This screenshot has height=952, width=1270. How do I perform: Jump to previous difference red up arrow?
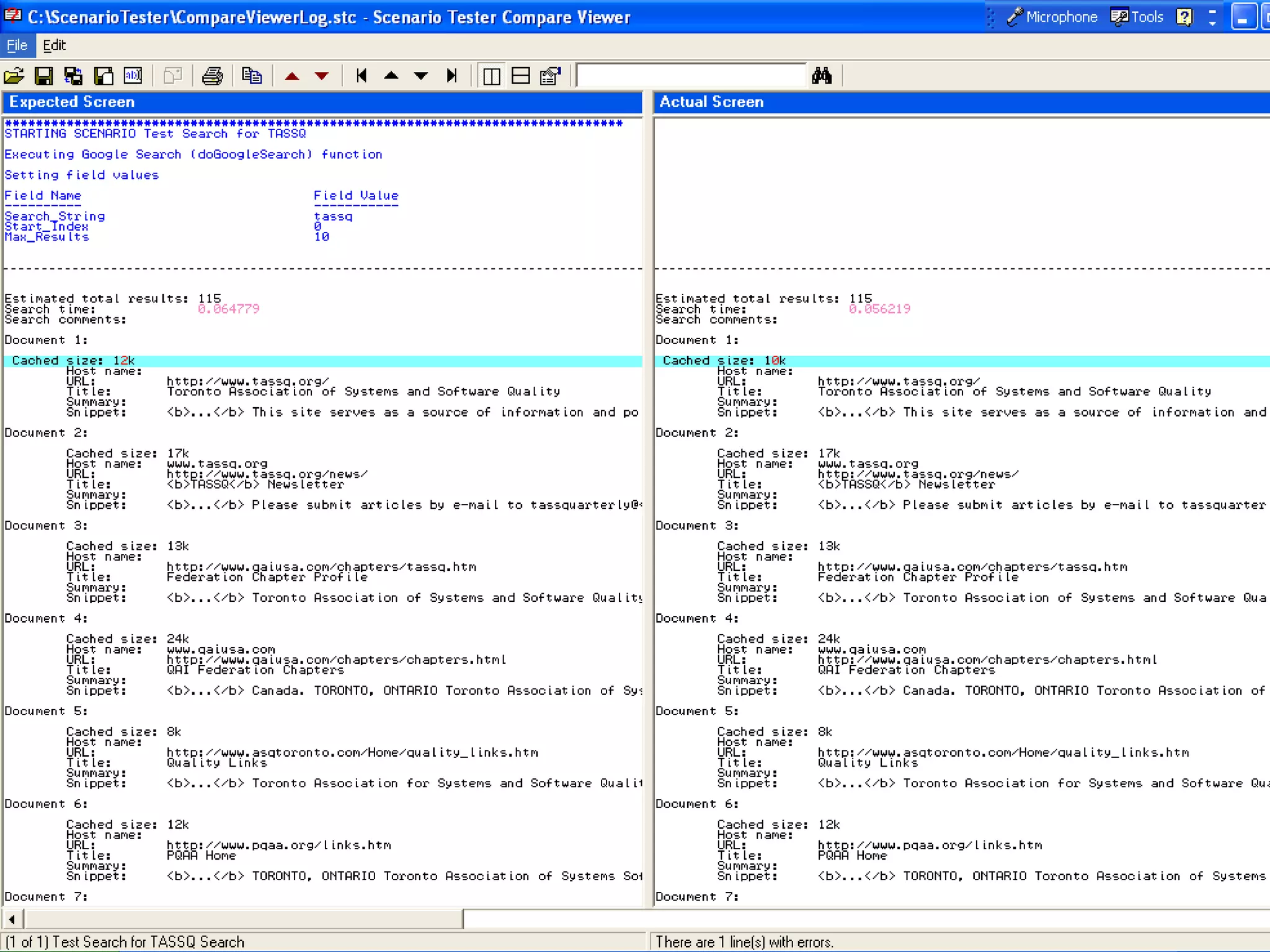pyautogui.click(x=291, y=76)
